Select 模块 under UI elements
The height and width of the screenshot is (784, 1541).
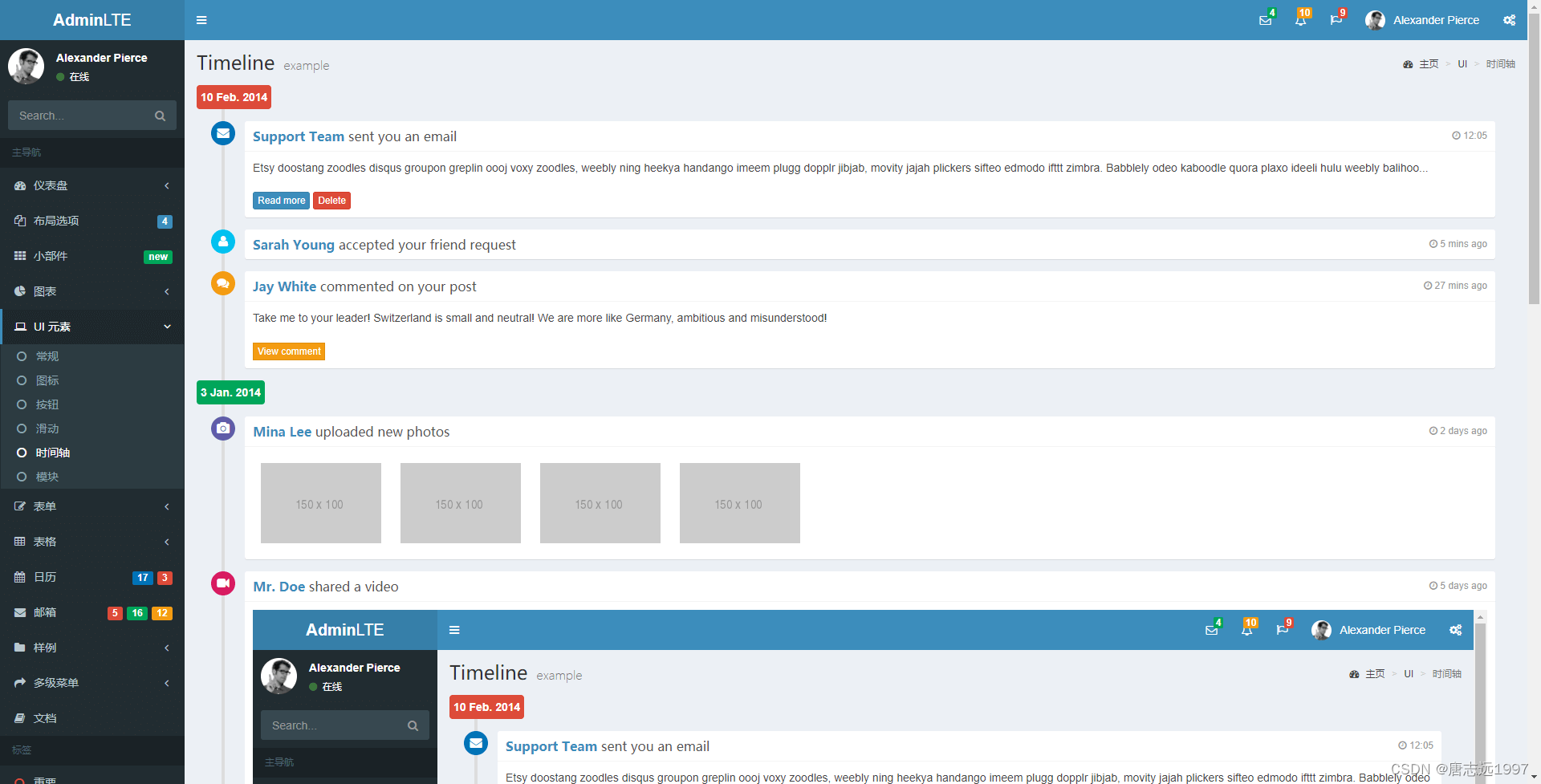click(92, 477)
